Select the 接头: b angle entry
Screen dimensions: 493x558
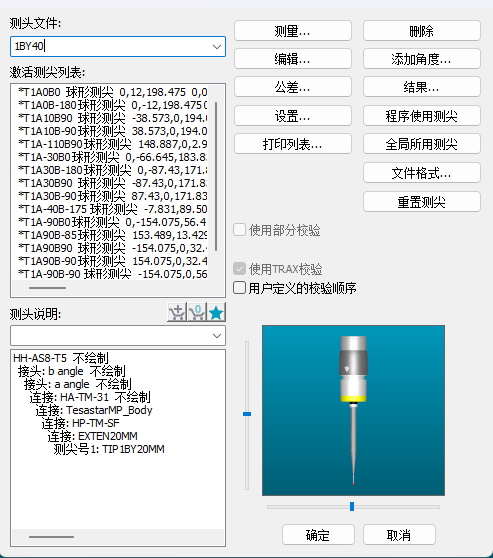click(x=72, y=371)
